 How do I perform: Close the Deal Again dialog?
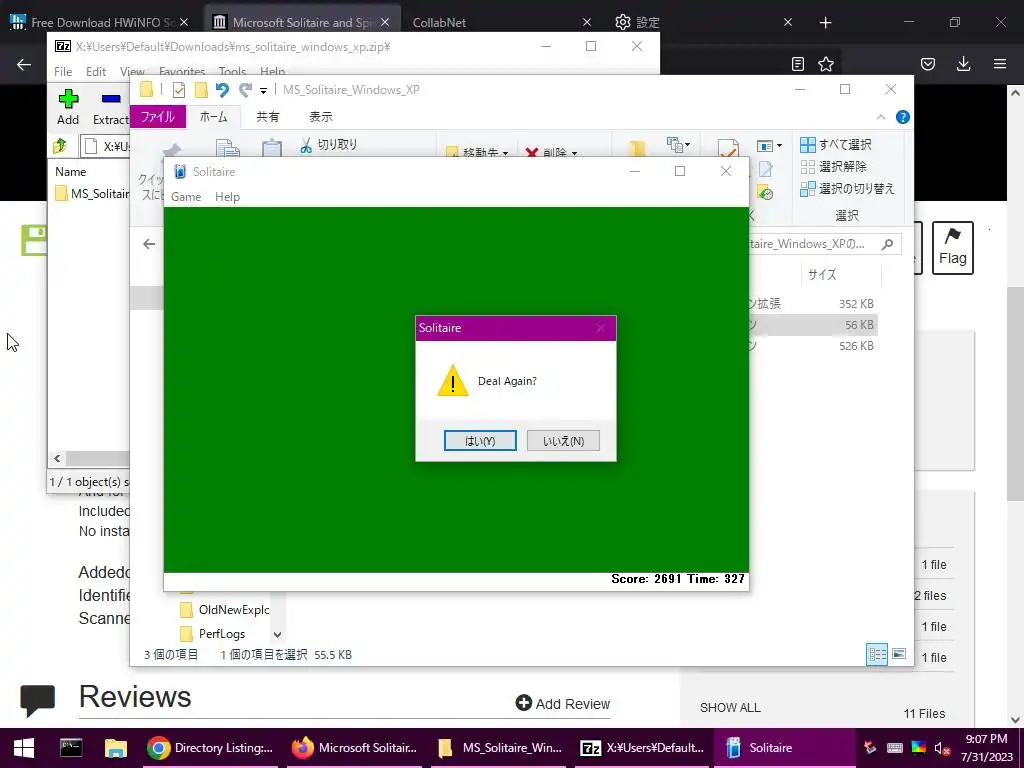tap(601, 328)
